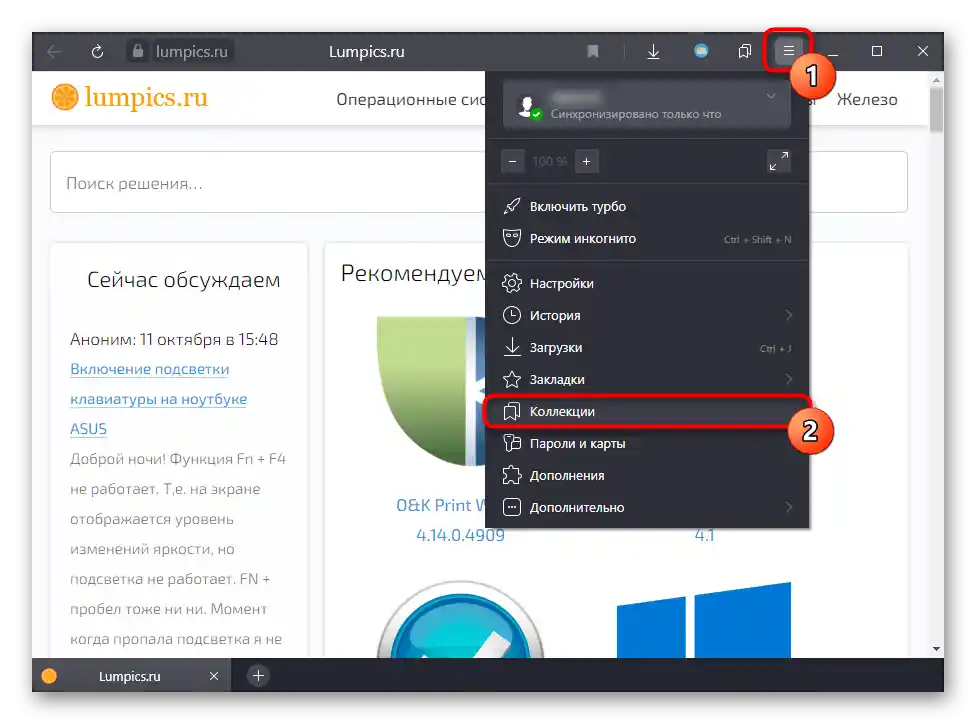Maximize the browser window
This screenshot has height=724, width=976.
(876, 51)
